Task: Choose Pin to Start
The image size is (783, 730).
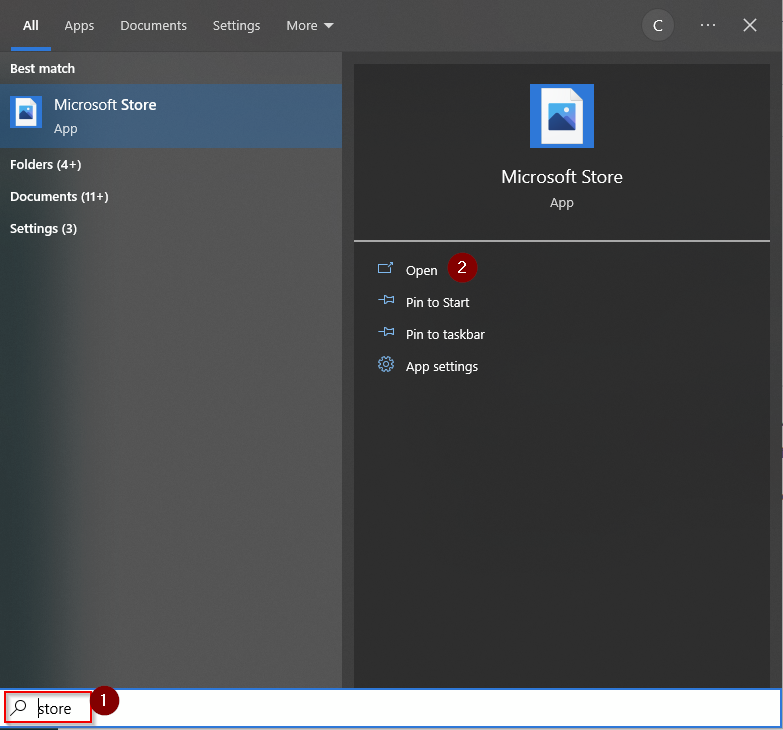Action: 437,302
